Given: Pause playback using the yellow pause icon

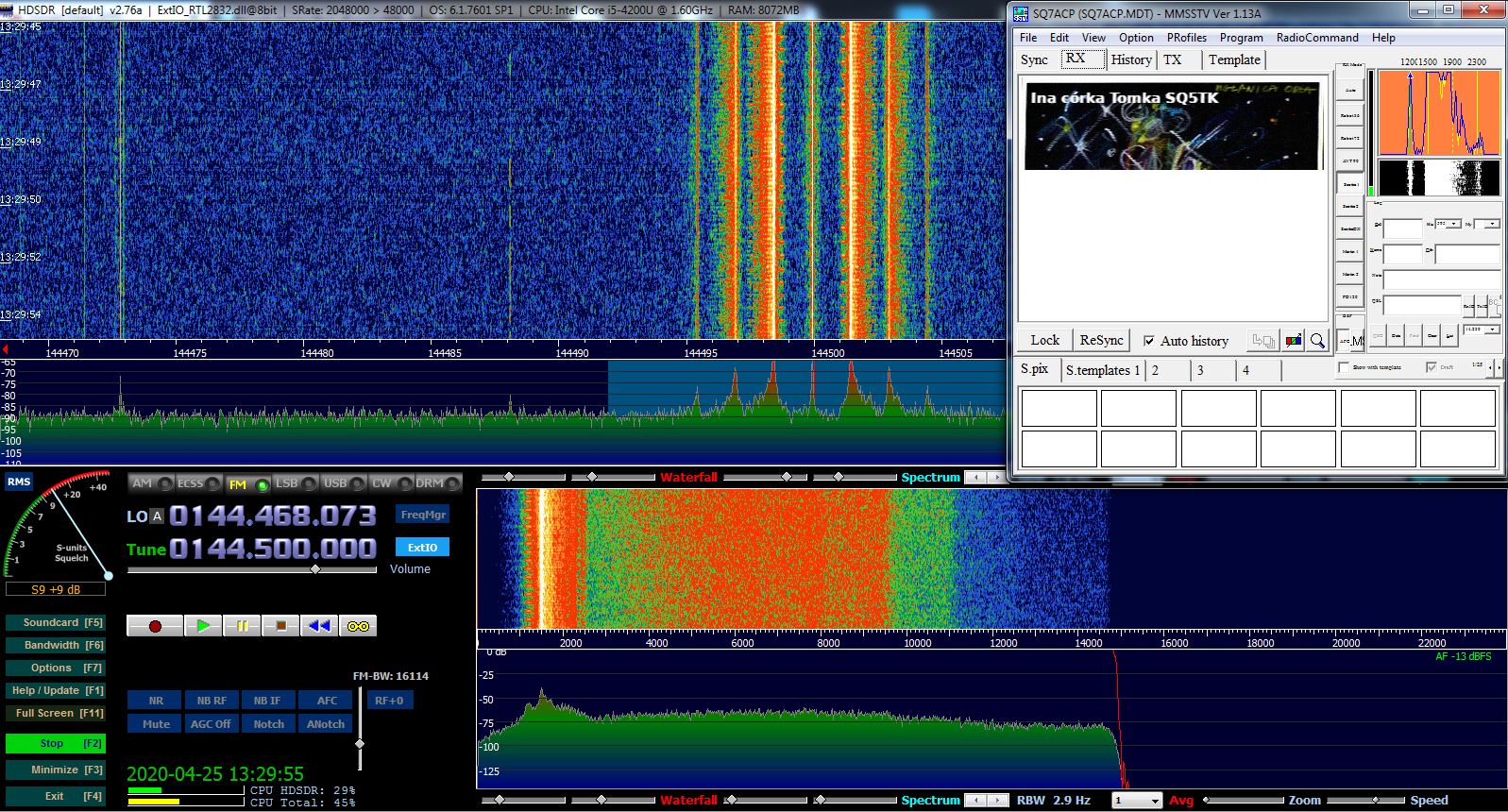Looking at the screenshot, I should 242,626.
